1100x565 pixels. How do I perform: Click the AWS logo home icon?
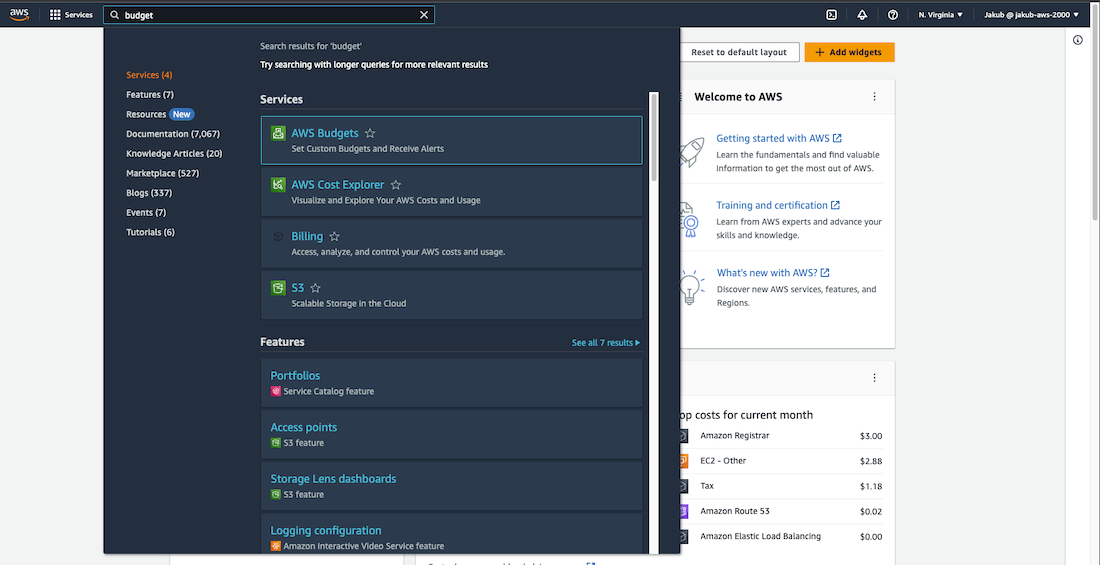tap(19, 14)
